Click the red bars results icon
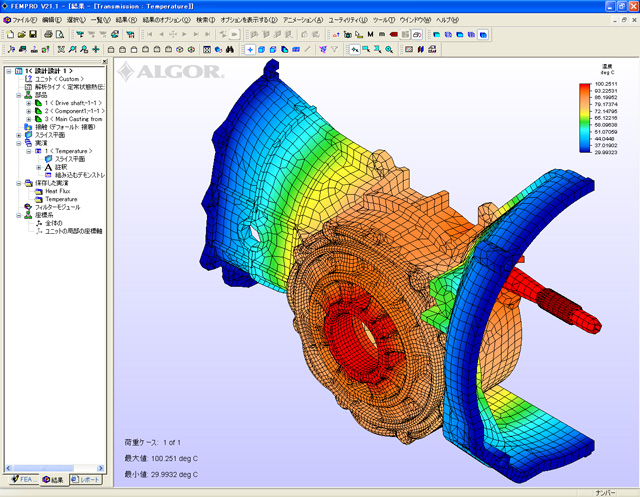640x497 pixels. pyautogui.click(x=420, y=49)
